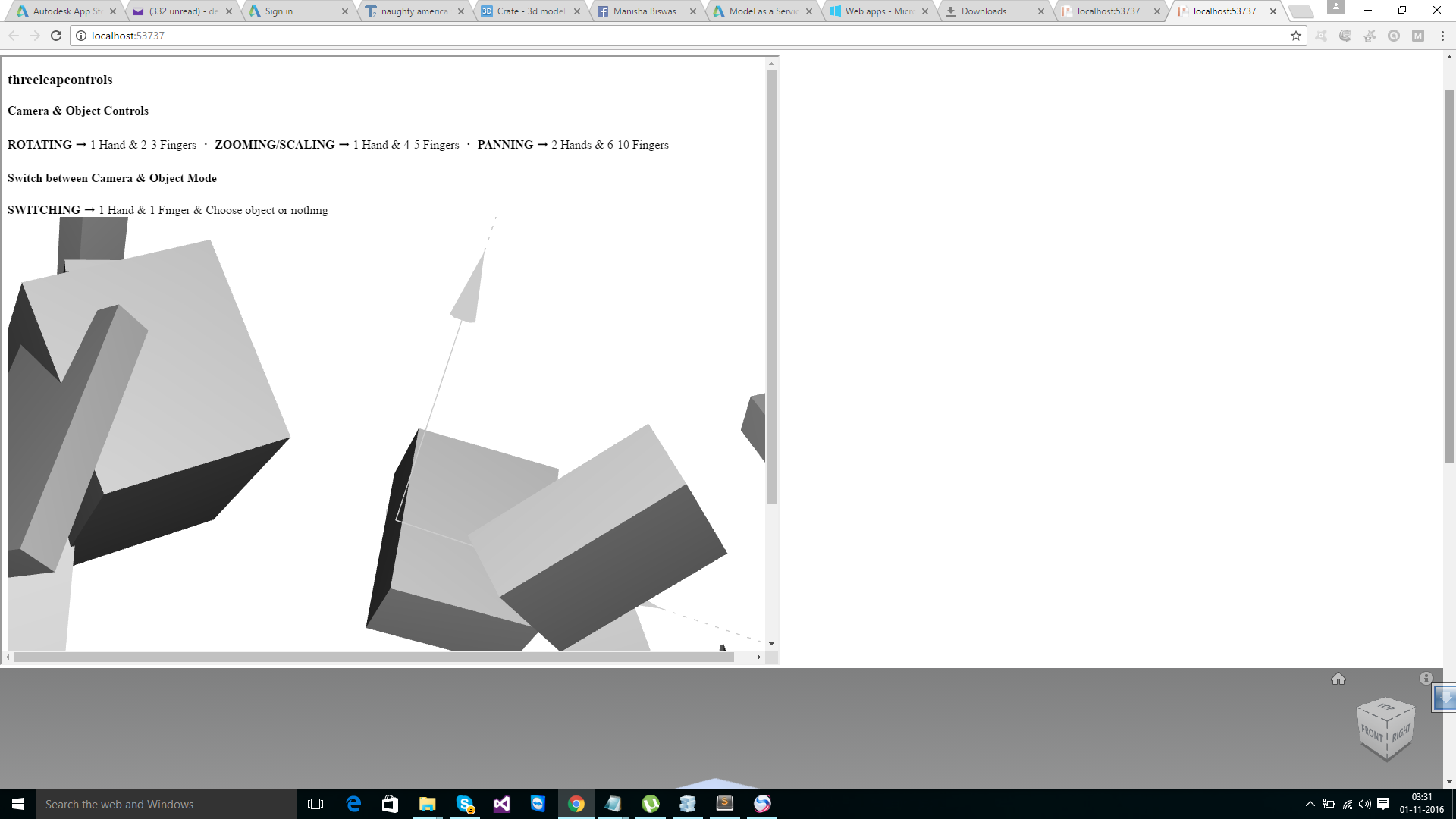The image size is (1456, 819).
Task: Click the RIGHT face of the view cube
Action: point(1401,733)
